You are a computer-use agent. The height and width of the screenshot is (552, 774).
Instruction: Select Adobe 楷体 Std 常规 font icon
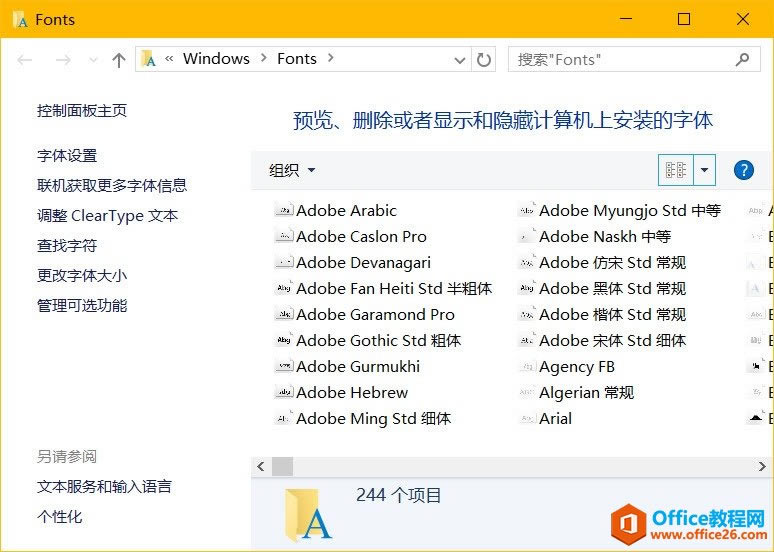pos(527,314)
